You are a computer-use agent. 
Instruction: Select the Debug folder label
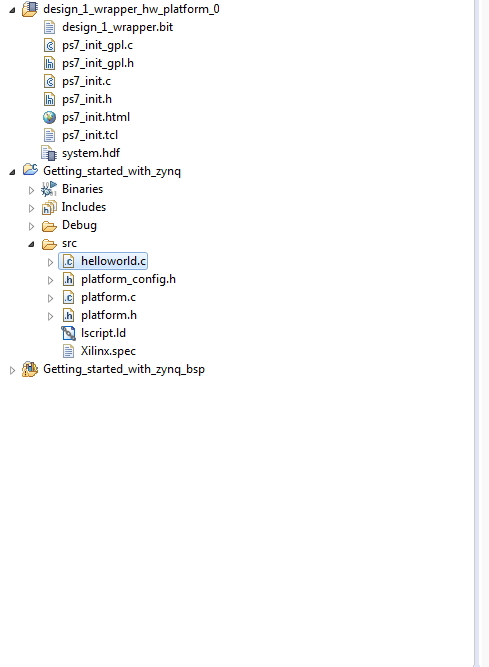[x=80, y=225]
